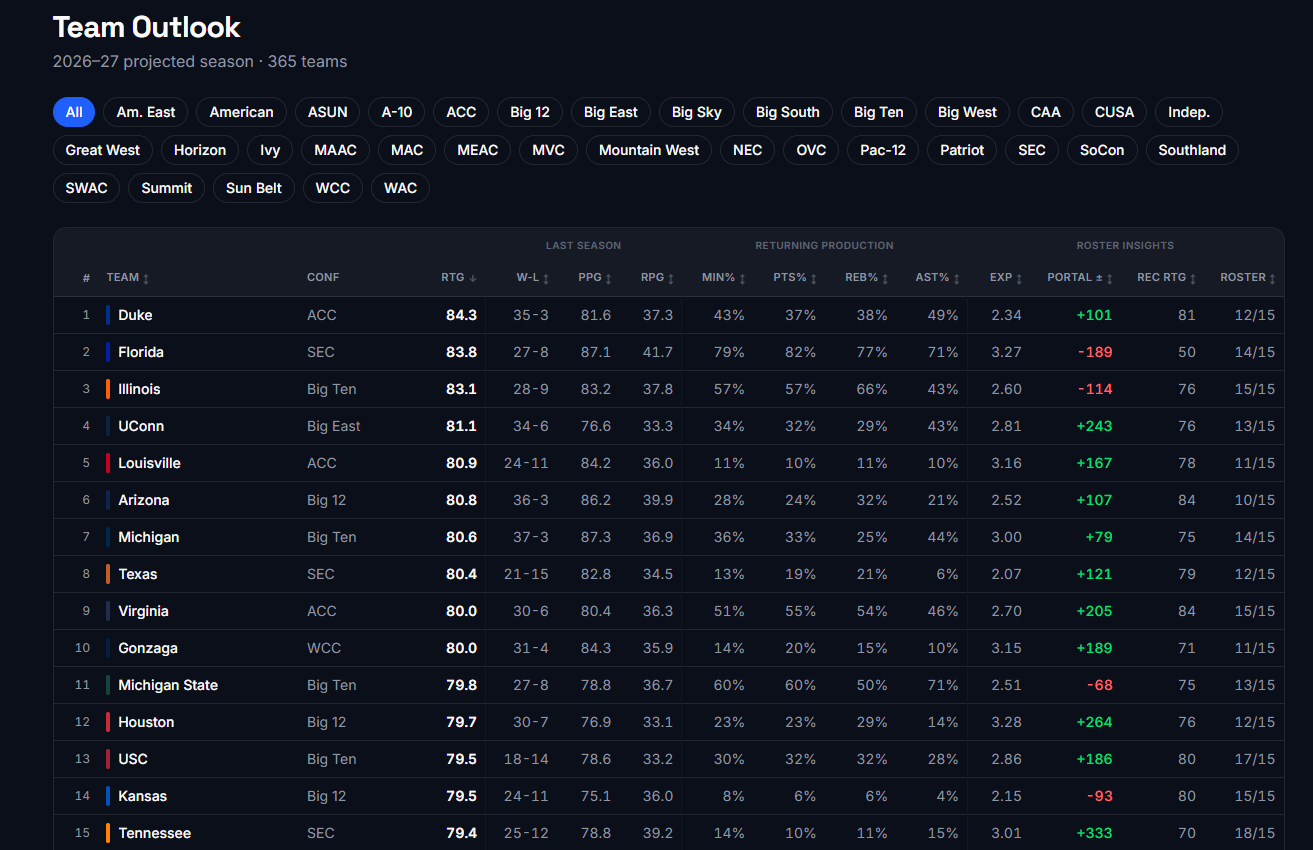
Task: Choose the SWAC filter chip
Action: pyautogui.click(x=87, y=188)
